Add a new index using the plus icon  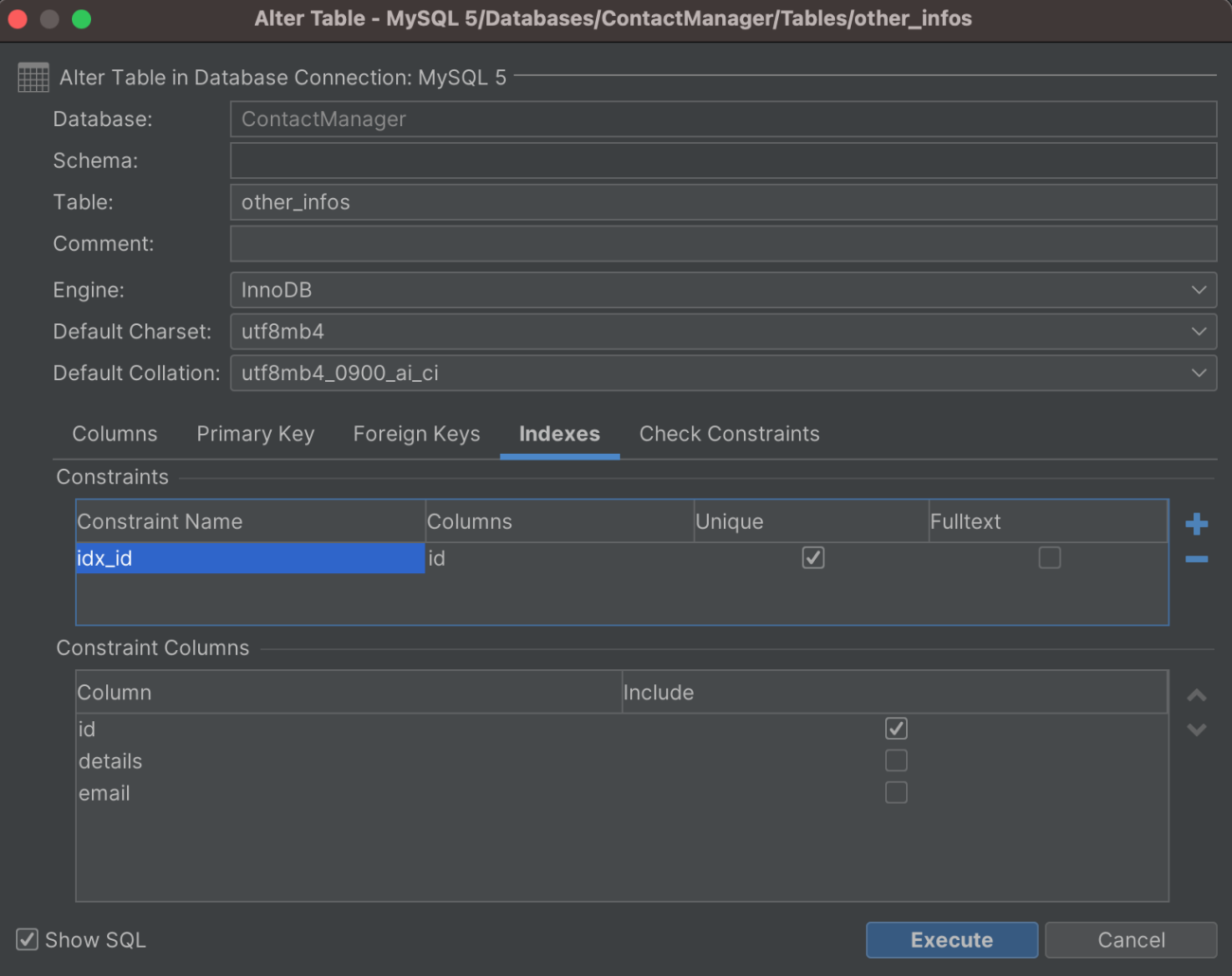pos(1196,522)
